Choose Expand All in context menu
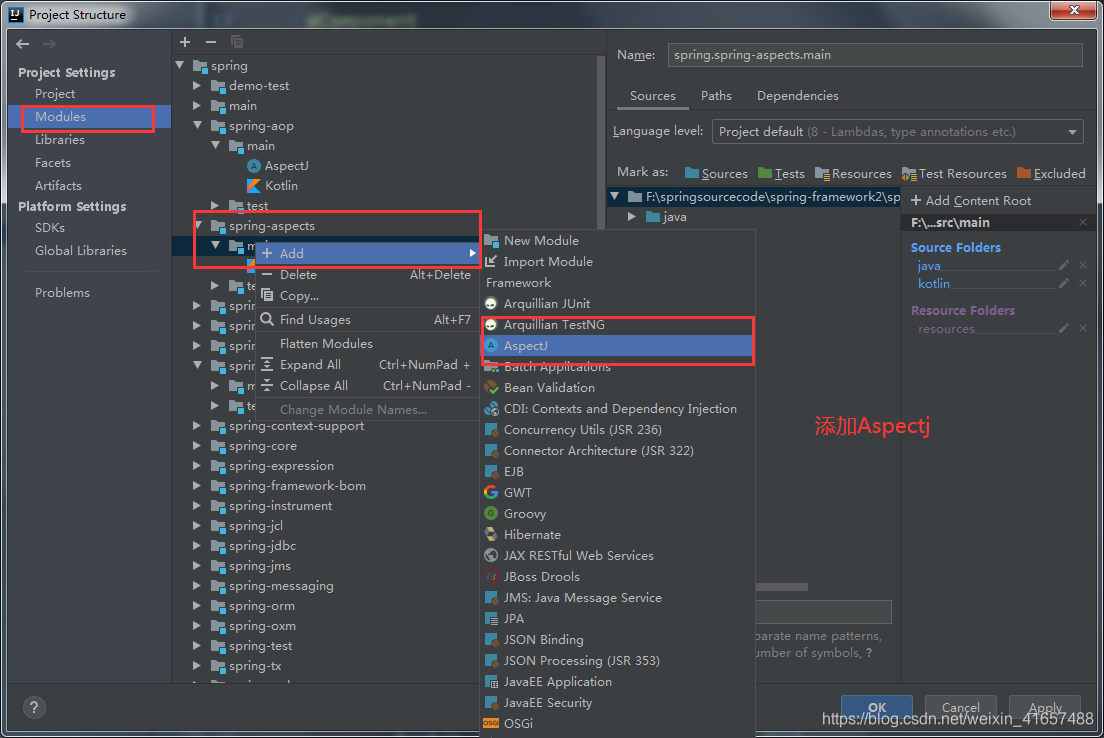 pyautogui.click(x=368, y=365)
